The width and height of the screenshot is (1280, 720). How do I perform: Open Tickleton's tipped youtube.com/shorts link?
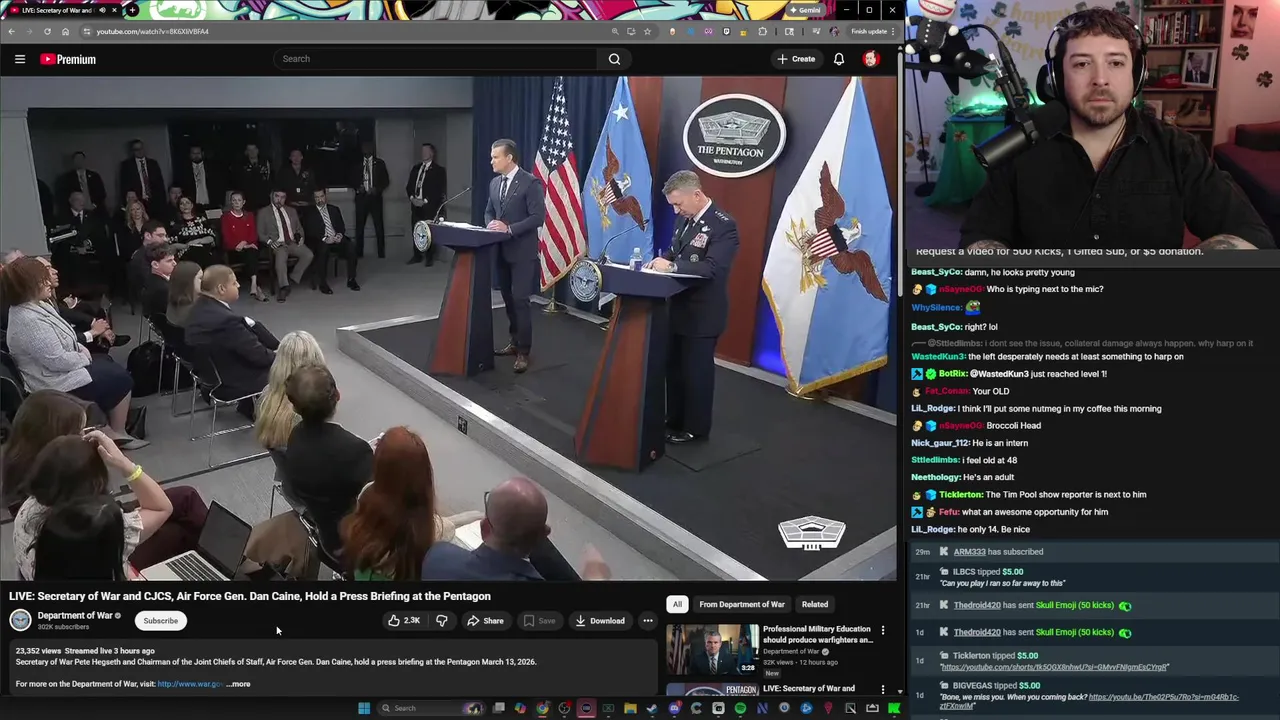[x=1054, y=667]
